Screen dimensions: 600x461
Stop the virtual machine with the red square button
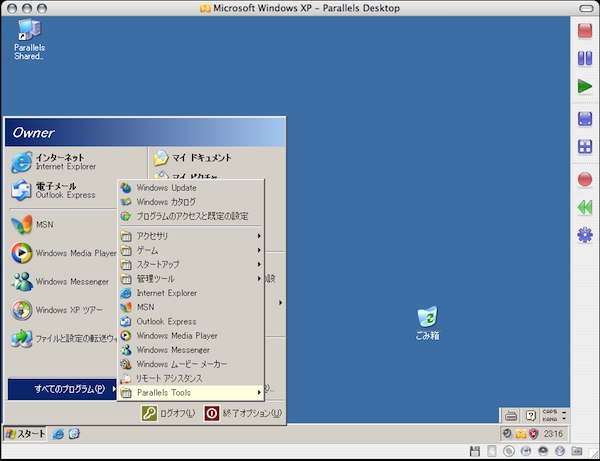(x=585, y=31)
